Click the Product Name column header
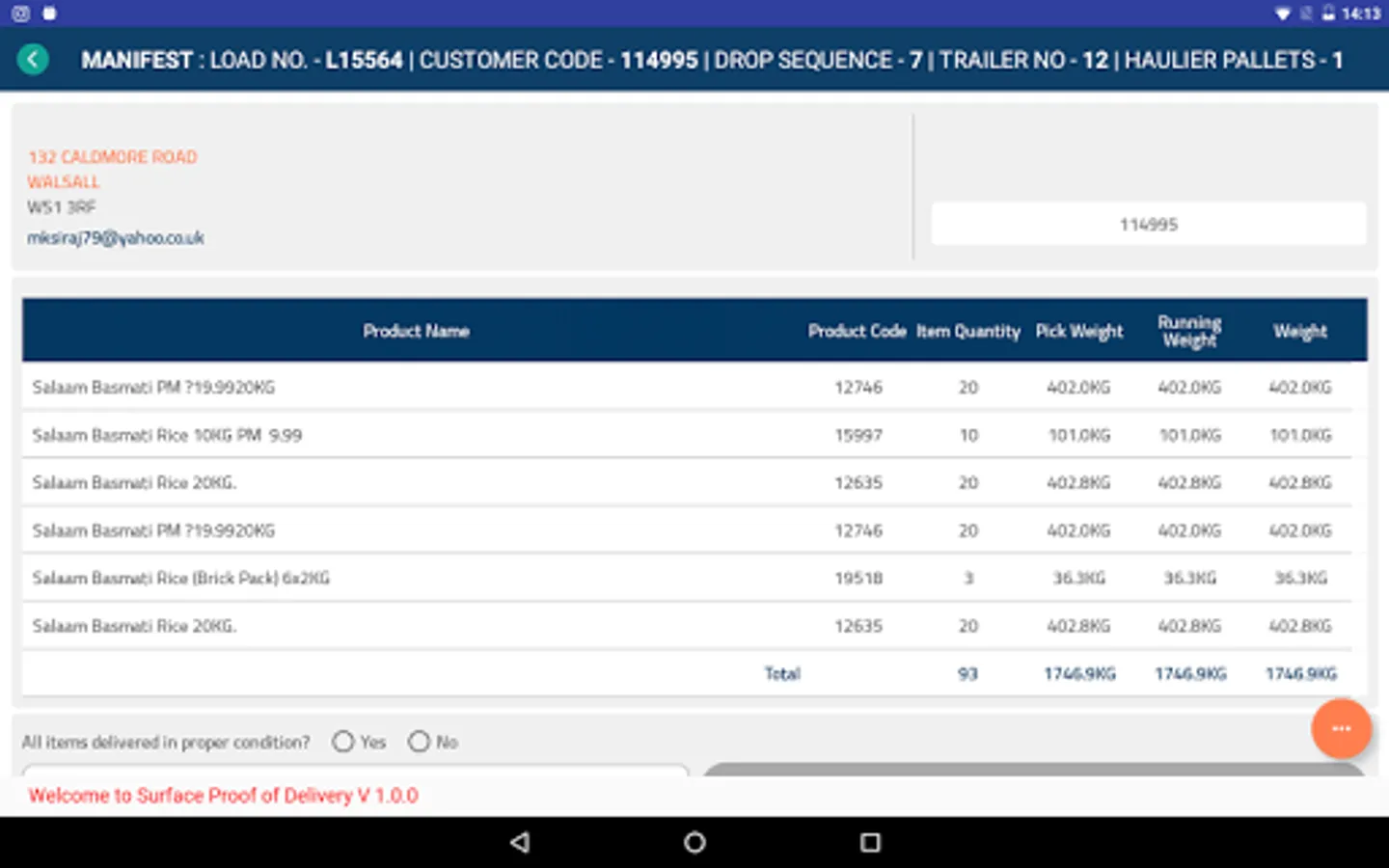1389x868 pixels. click(416, 331)
